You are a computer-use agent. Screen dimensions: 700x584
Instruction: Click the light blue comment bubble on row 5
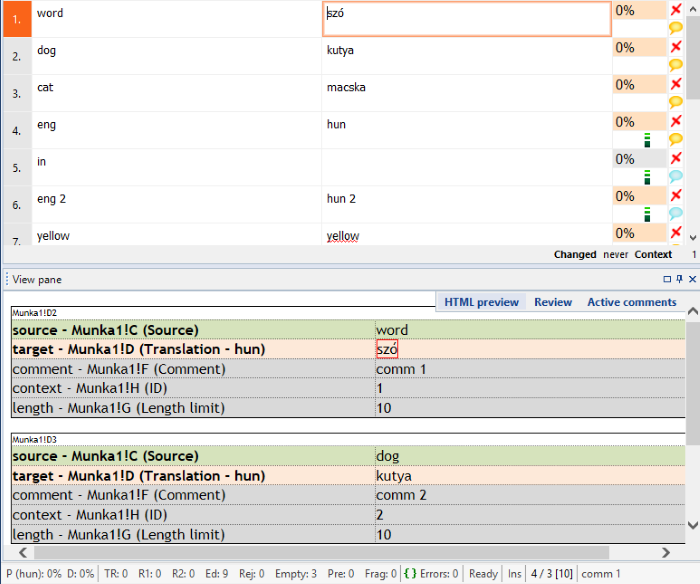676,176
